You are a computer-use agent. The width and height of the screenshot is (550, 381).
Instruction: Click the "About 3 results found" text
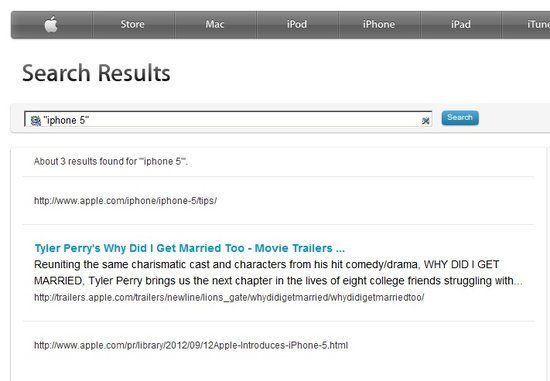coord(111,161)
